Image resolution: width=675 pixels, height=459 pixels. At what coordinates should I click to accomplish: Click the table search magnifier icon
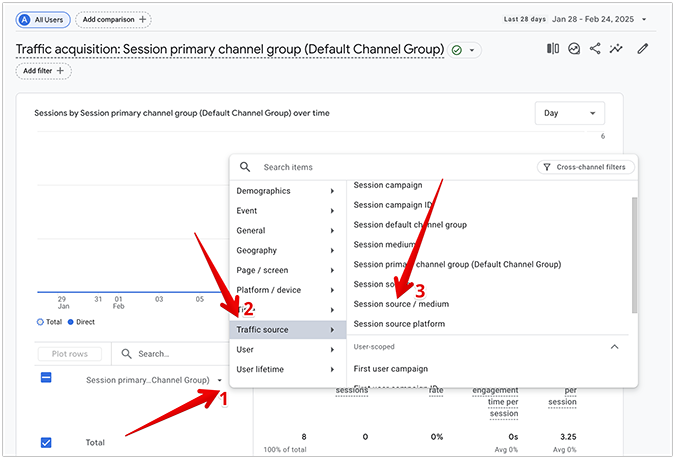coord(126,354)
